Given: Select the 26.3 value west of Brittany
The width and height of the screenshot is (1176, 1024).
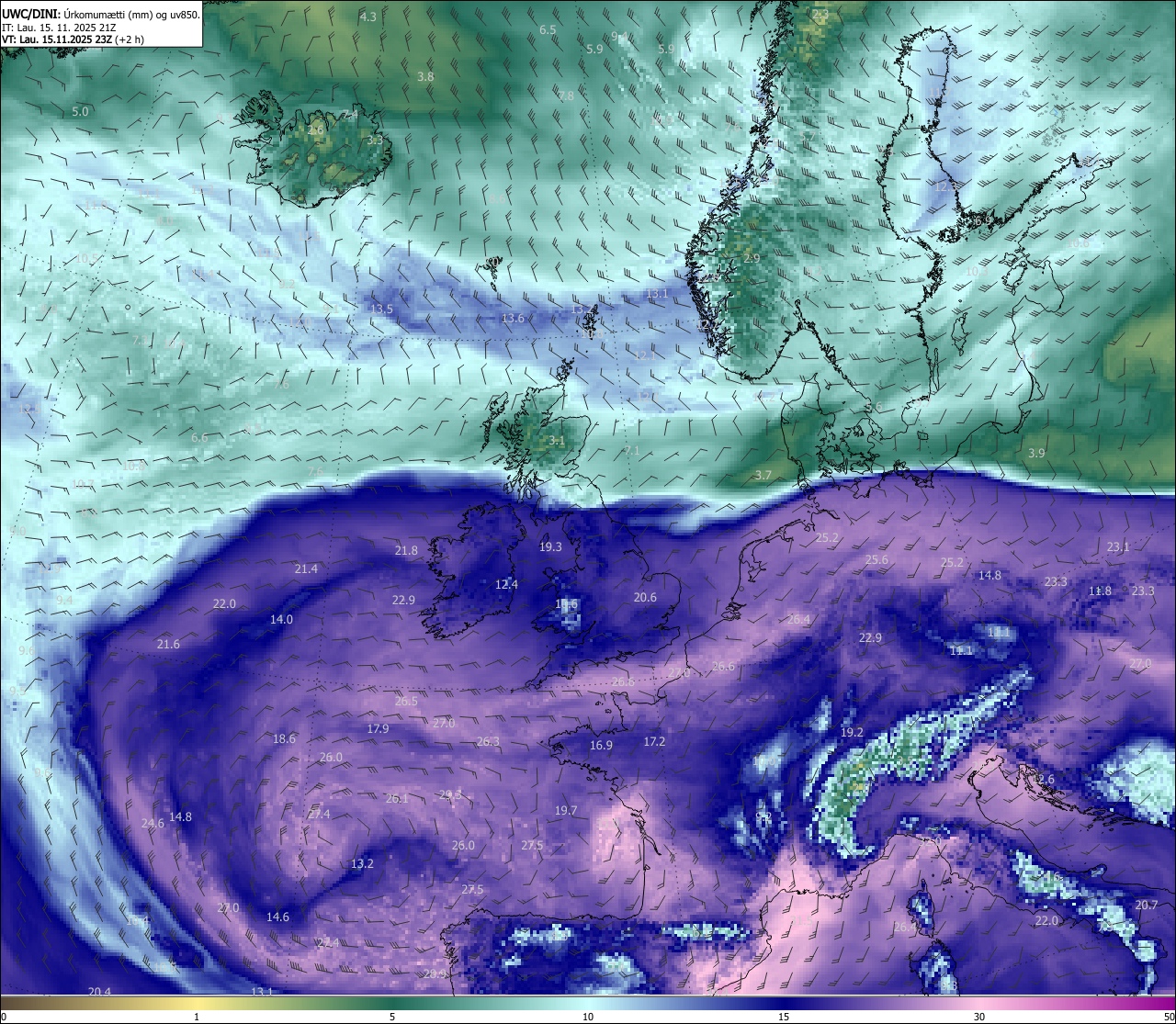Looking at the screenshot, I should click(x=488, y=741).
